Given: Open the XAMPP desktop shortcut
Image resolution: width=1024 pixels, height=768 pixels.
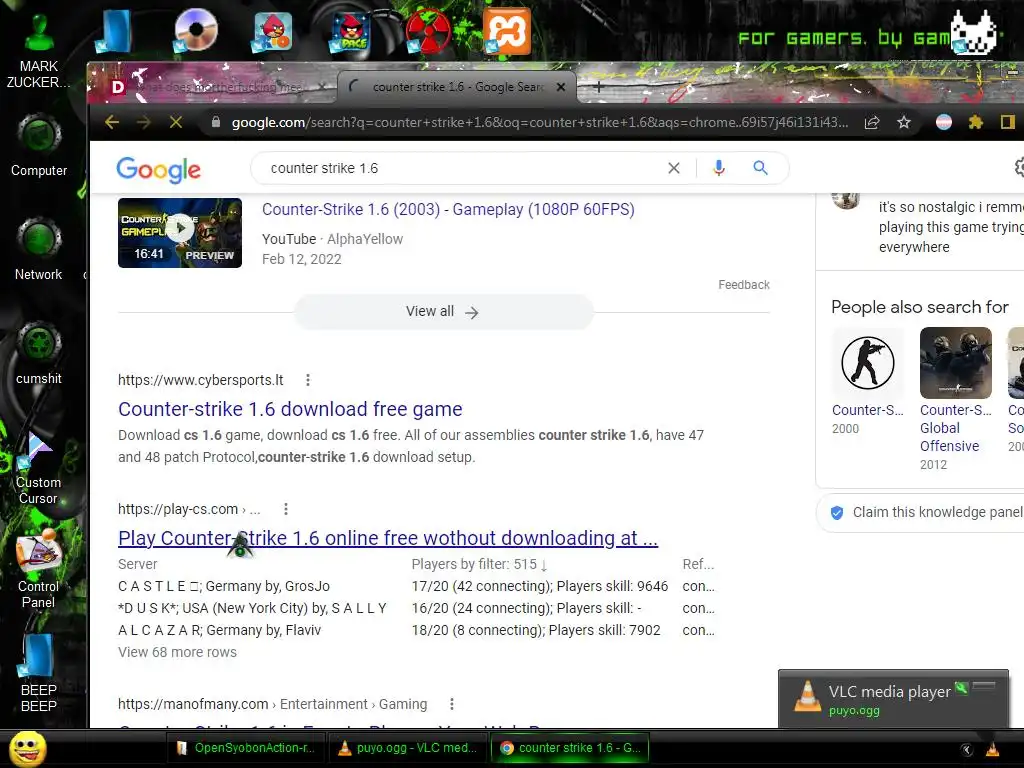Looking at the screenshot, I should [x=507, y=31].
